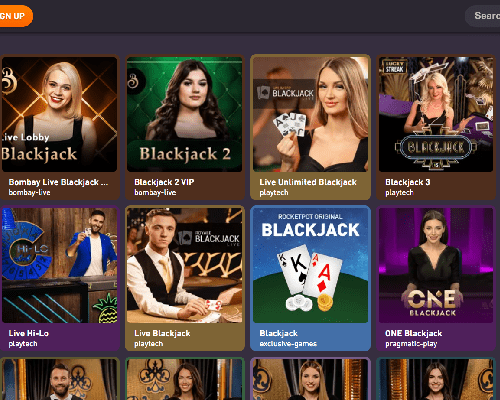Open Blackjack 3 Lucky Streak thumbnail
The height and width of the screenshot is (400, 500).
[x=436, y=114]
